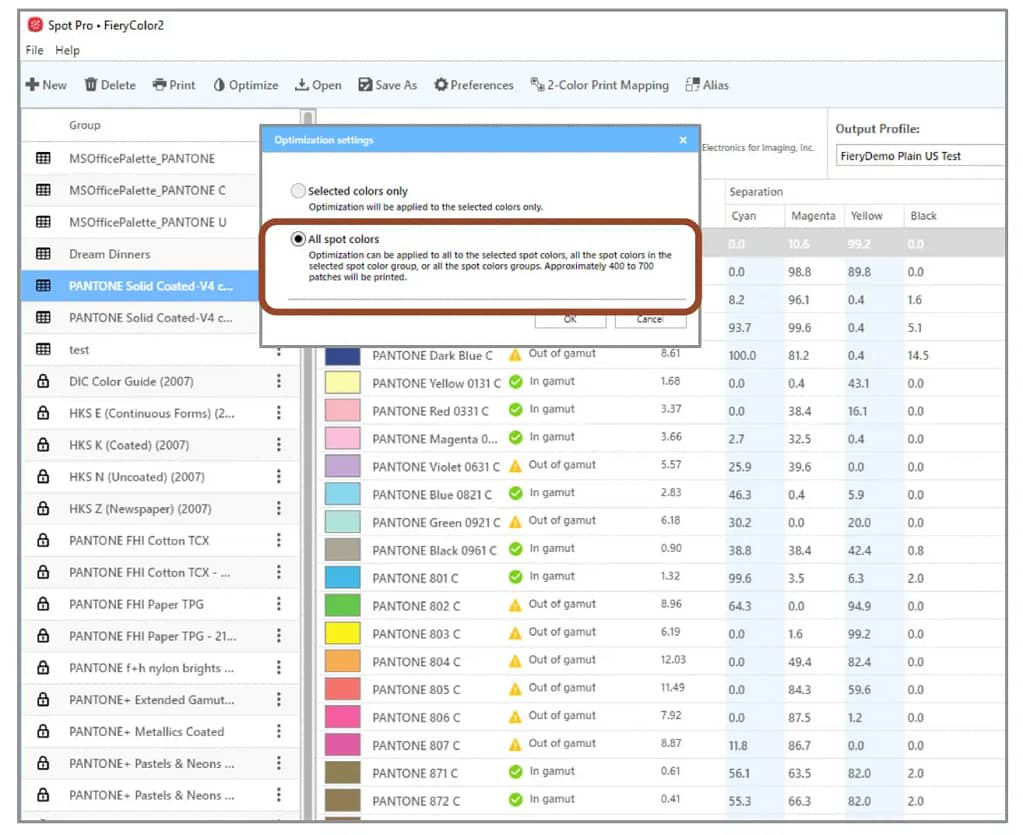Select MSOfficePalette_PANTONE U group
Screen dimensions: 1023x835
coord(142,222)
